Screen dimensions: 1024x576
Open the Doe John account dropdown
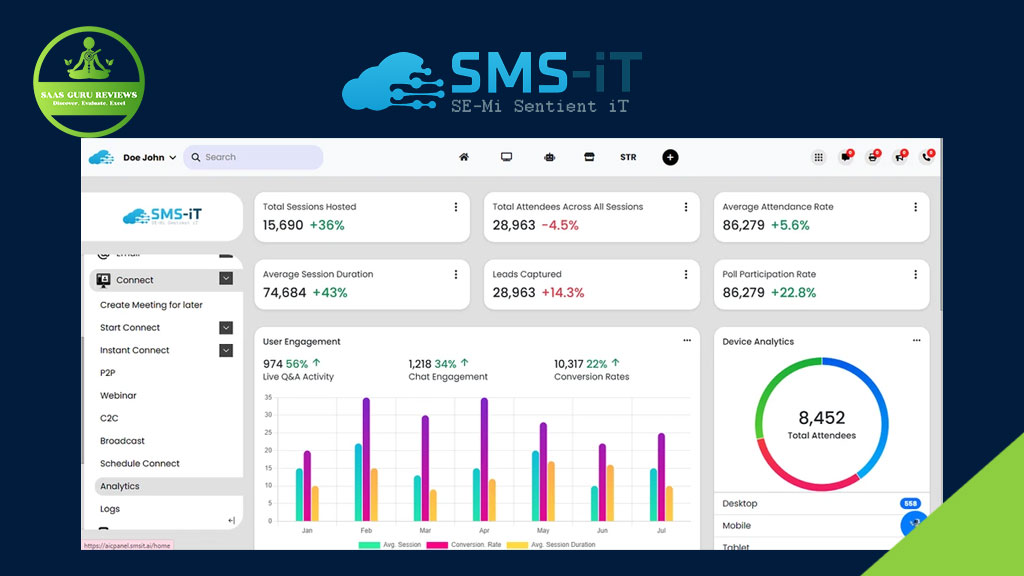[x=150, y=157]
